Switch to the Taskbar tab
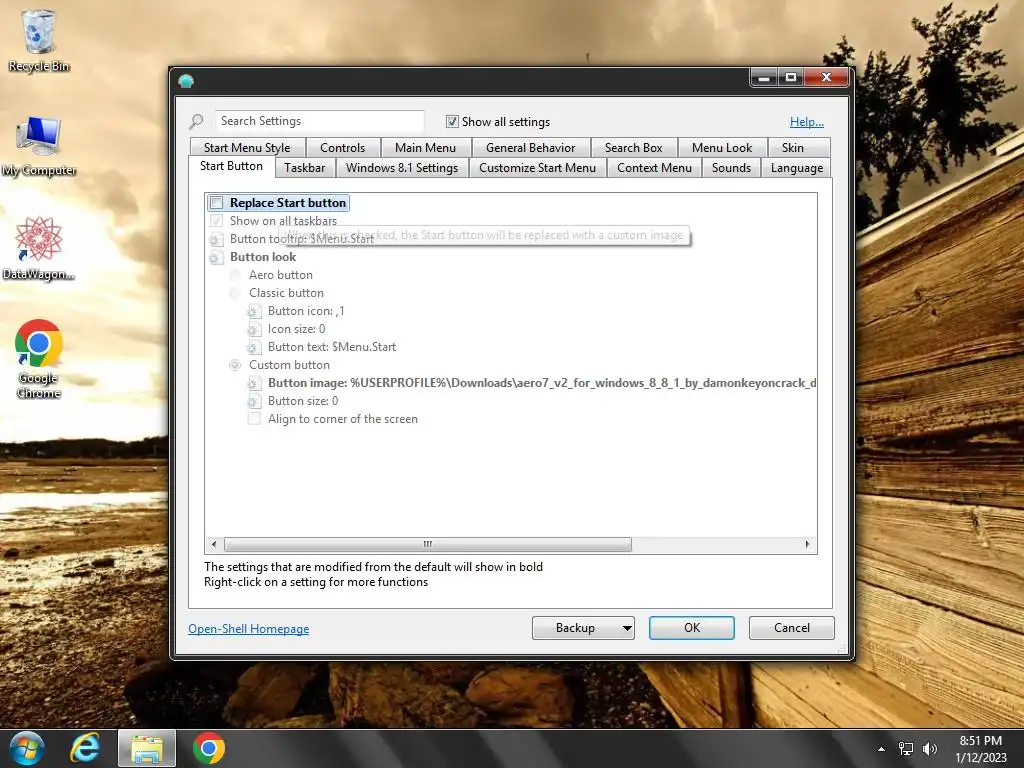1024x768 pixels. (304, 168)
